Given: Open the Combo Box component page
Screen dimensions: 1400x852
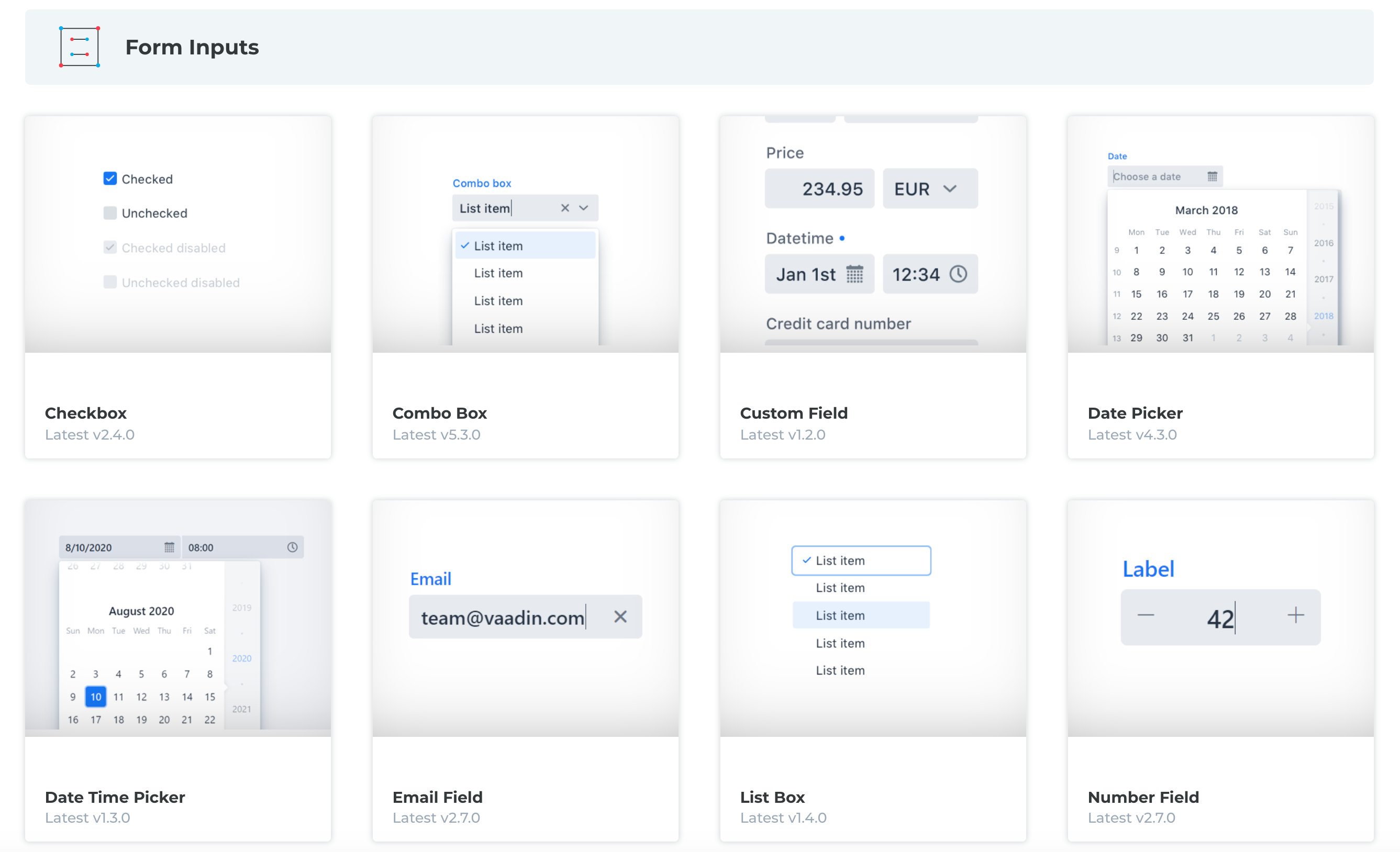Looking at the screenshot, I should click(439, 413).
